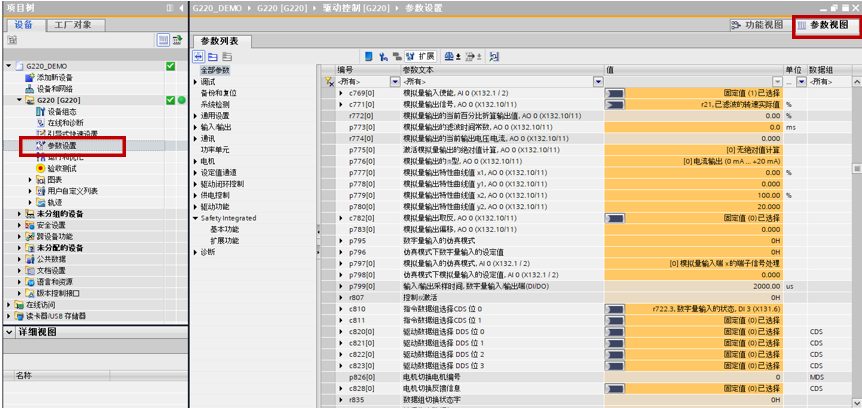The width and height of the screenshot is (862, 408).
Task: Click the 在线和诊断 icon in tree
Action: click(41, 122)
